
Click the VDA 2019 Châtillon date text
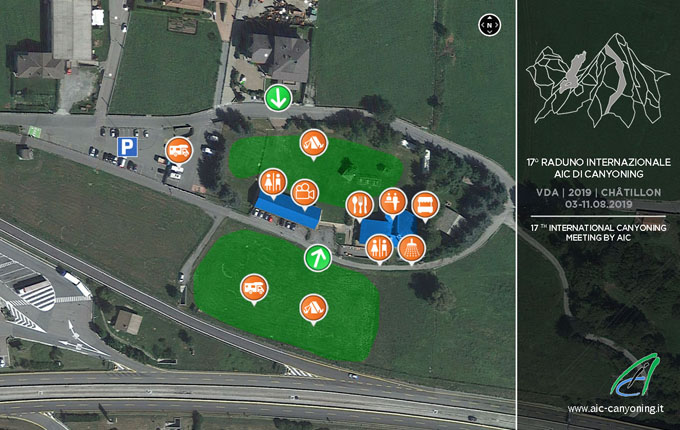598,198
